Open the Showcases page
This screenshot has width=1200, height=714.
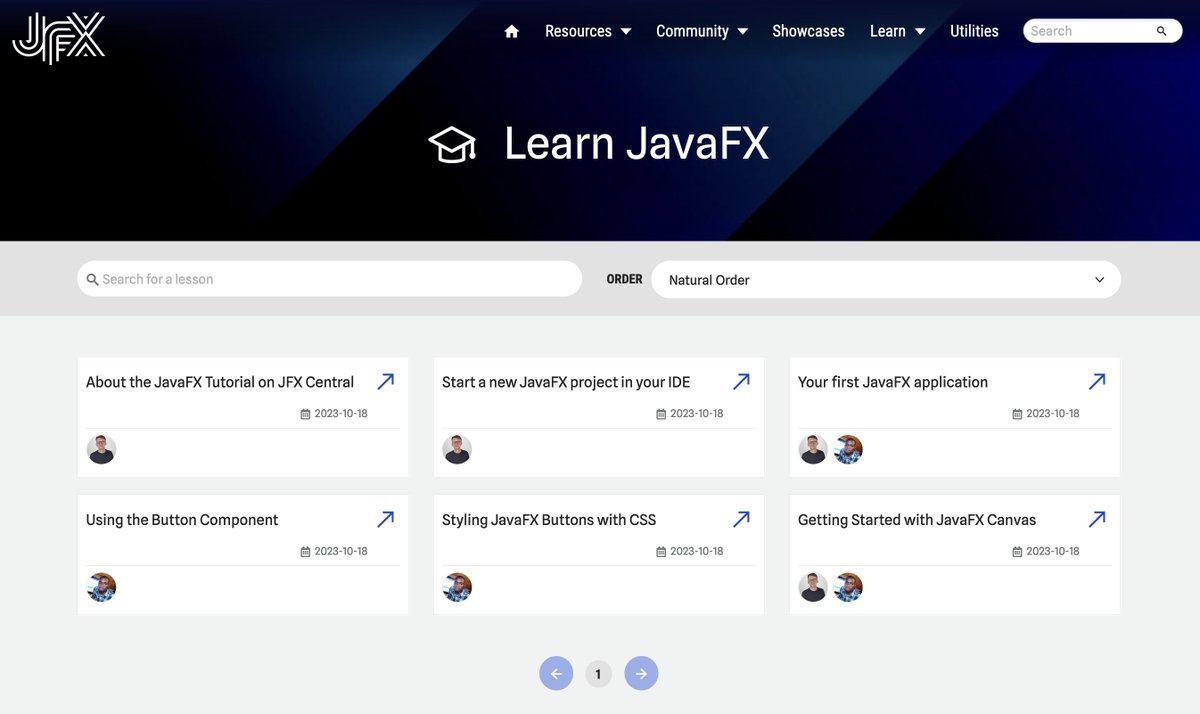click(x=808, y=31)
